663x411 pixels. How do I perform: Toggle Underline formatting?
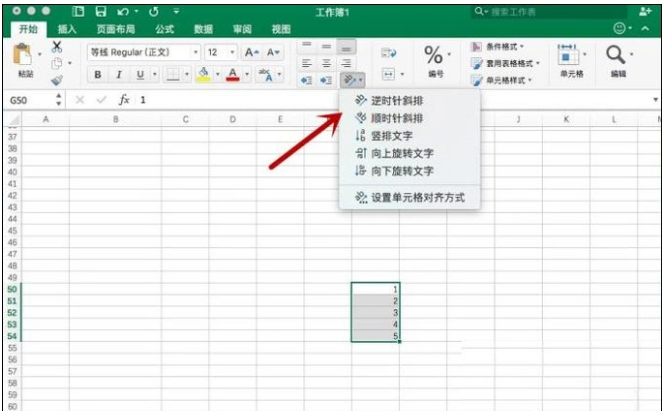pos(140,75)
